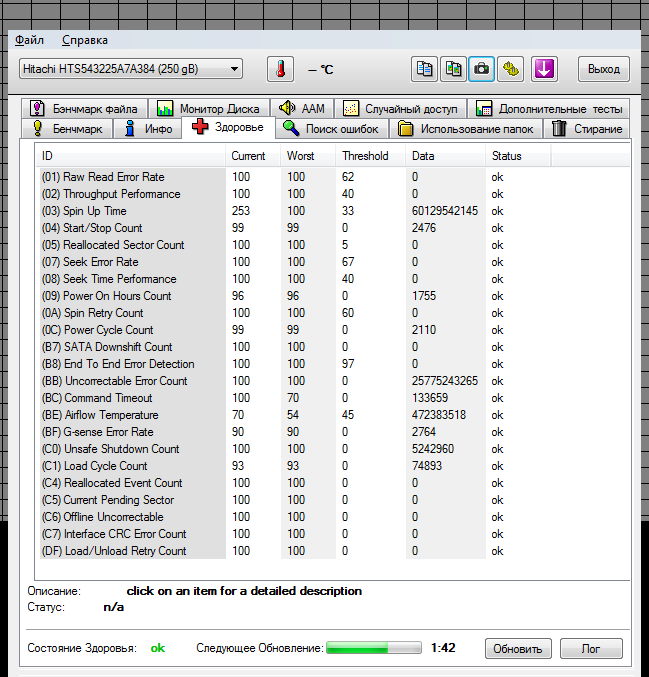The width and height of the screenshot is (649, 677).
Task: Switch to the Монитор Диска tab
Action: tap(209, 108)
